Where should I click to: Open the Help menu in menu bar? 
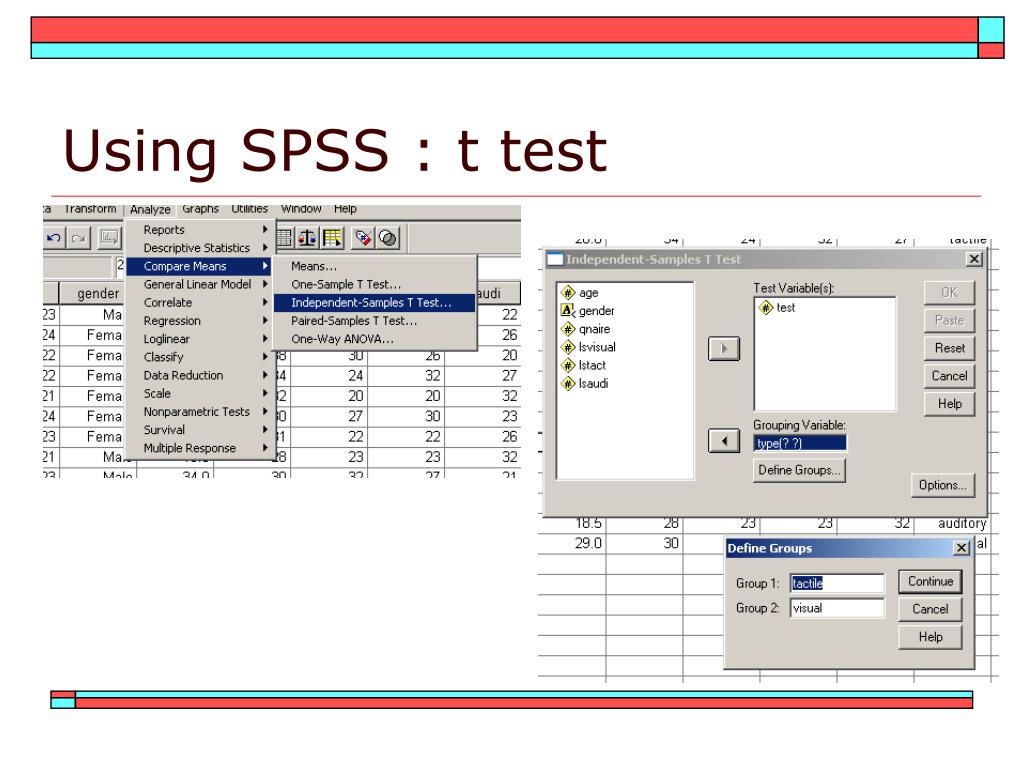tap(345, 209)
